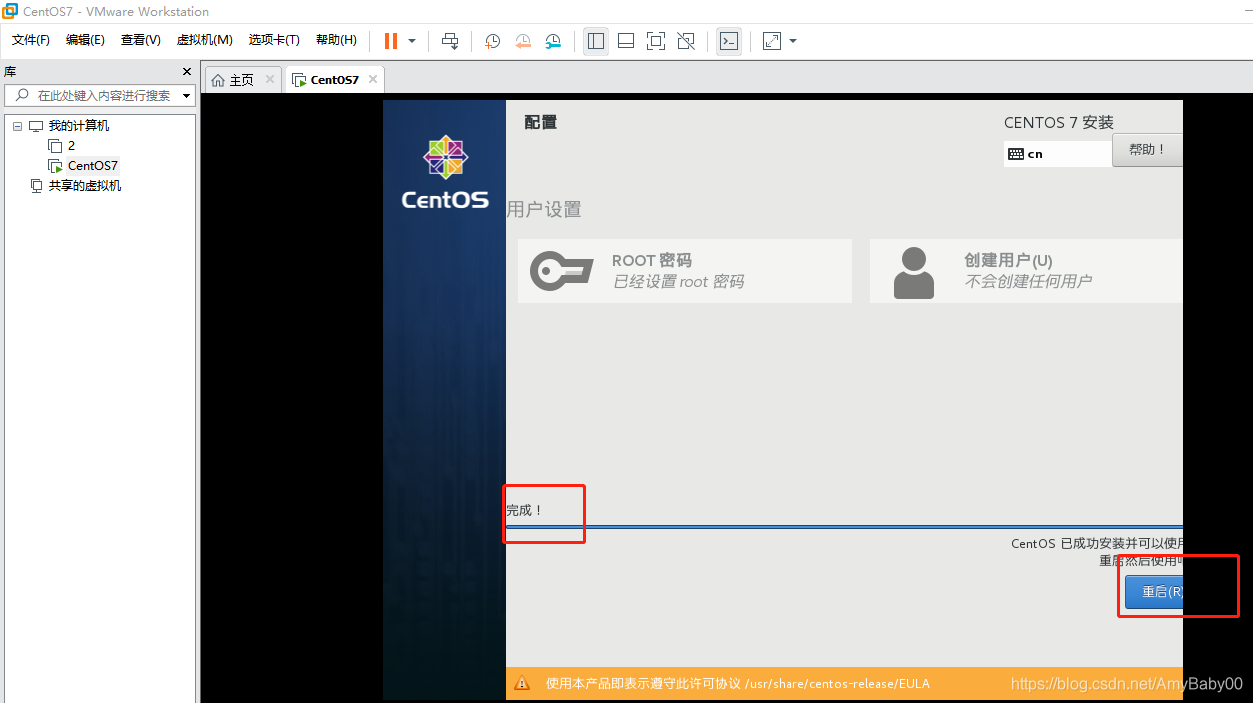
Task: Click the stretch guest display icon
Action: point(772,41)
